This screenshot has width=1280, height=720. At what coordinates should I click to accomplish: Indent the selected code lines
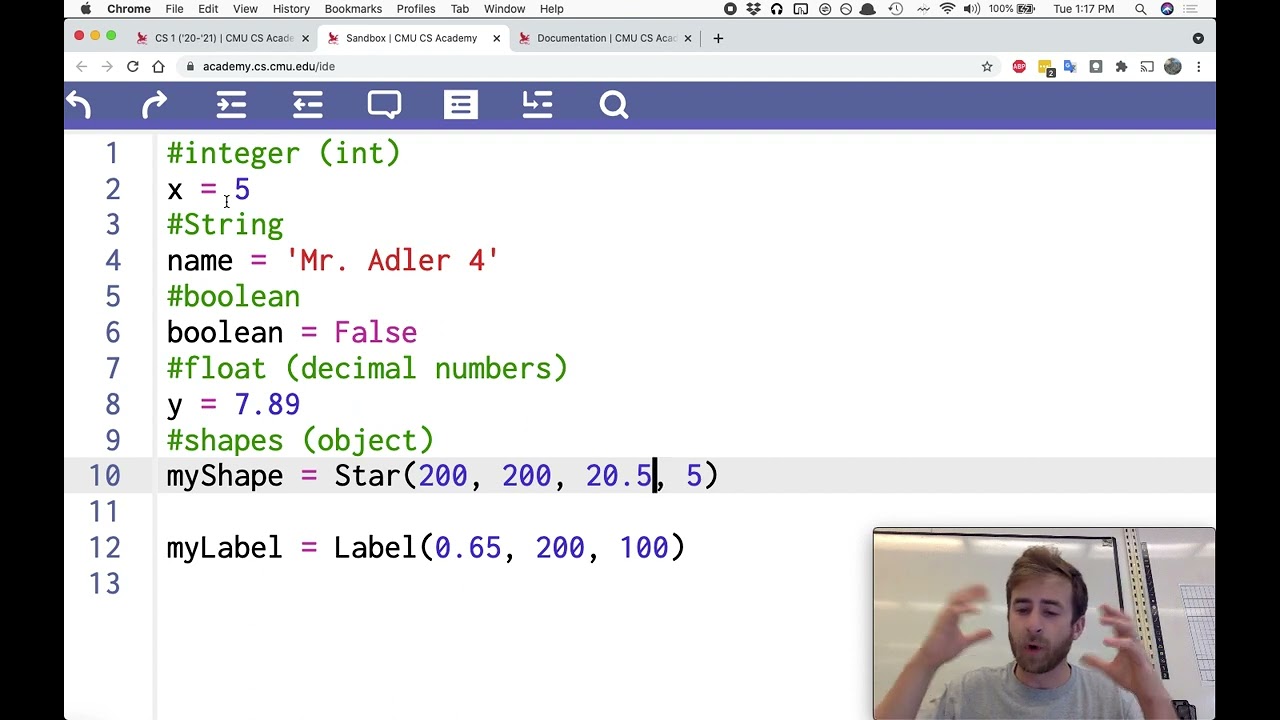tap(231, 105)
